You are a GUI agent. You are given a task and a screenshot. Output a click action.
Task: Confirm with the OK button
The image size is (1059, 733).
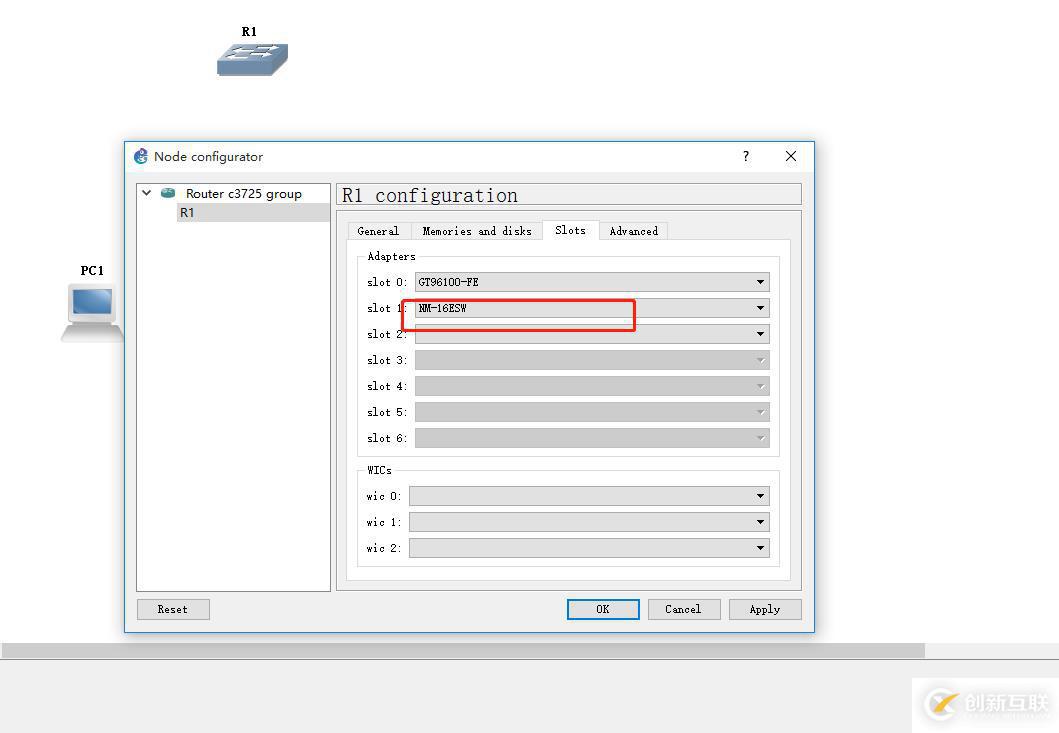(x=603, y=609)
